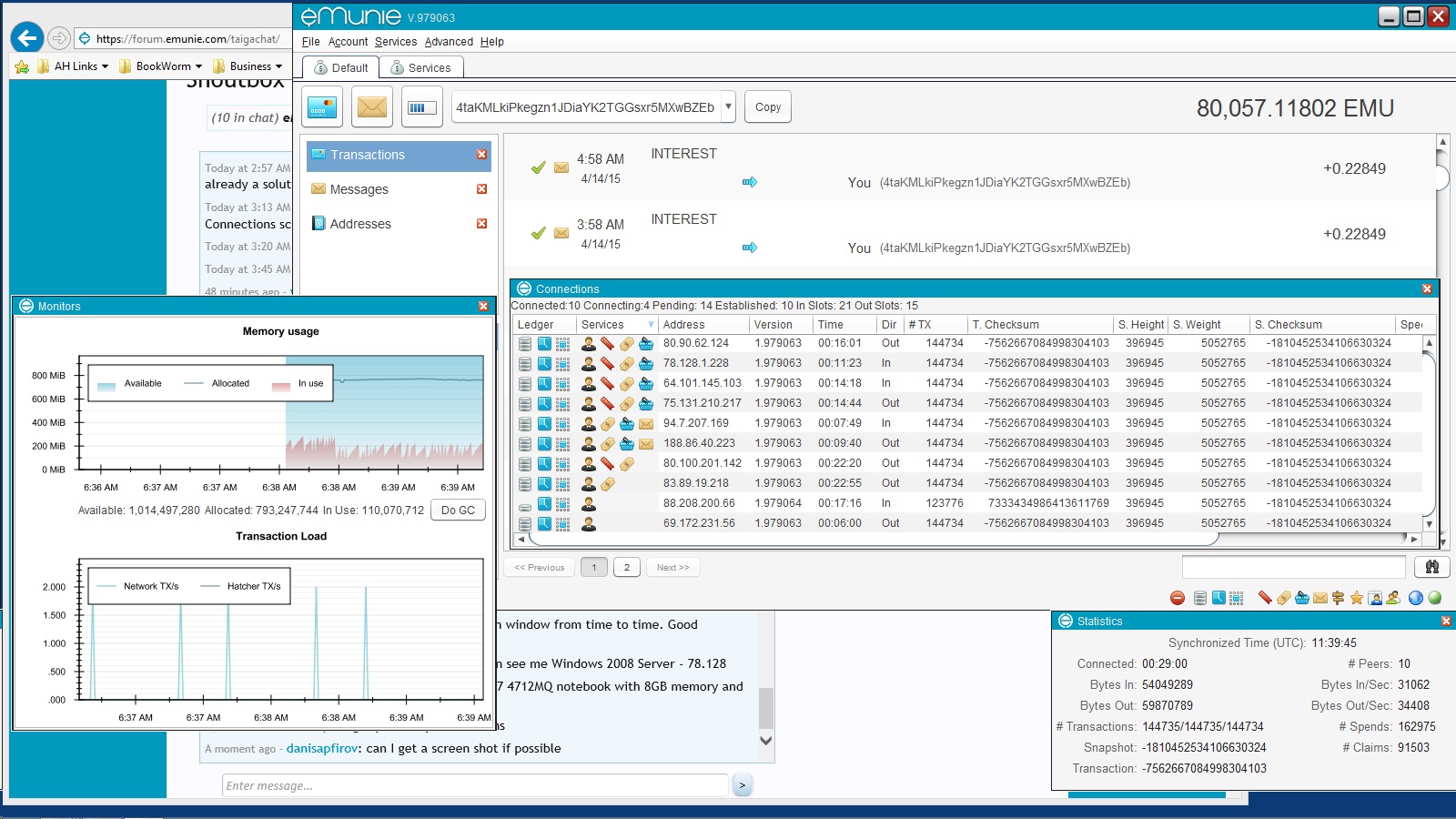The height and width of the screenshot is (819, 1456).
Task: Click the << Previous pagination button
Action: click(x=540, y=567)
